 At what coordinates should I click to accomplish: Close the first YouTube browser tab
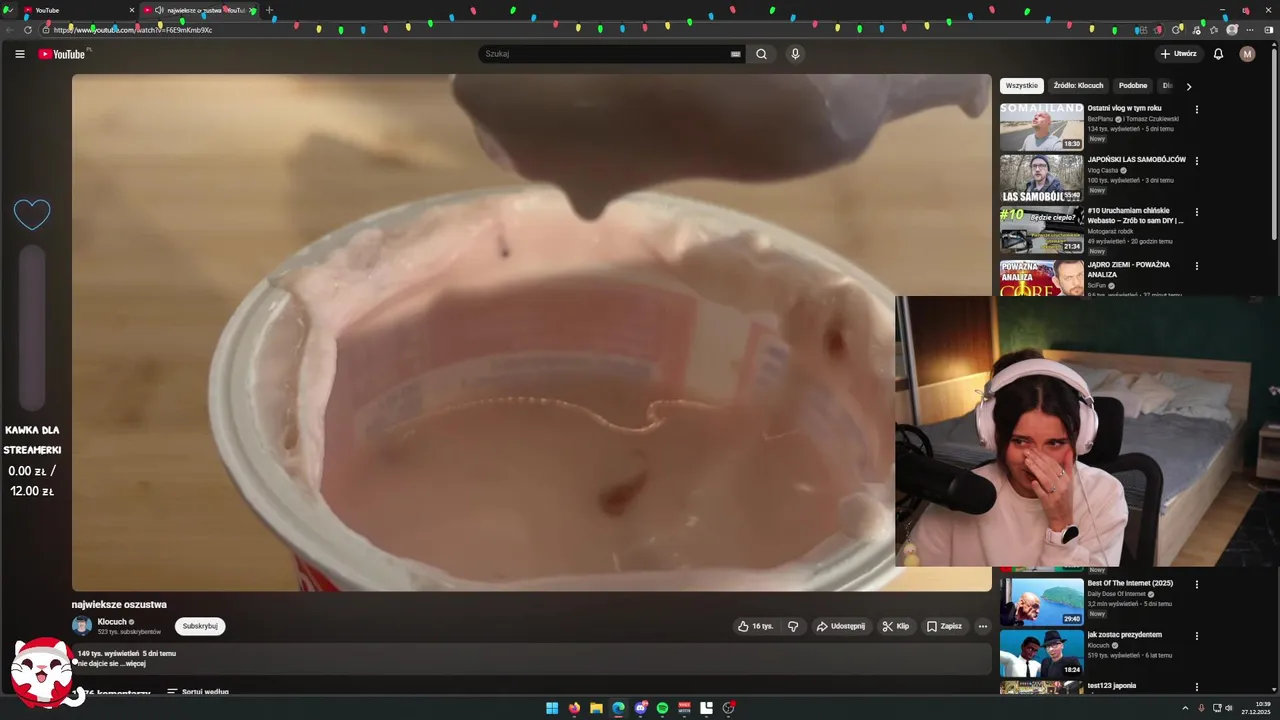tap(131, 10)
